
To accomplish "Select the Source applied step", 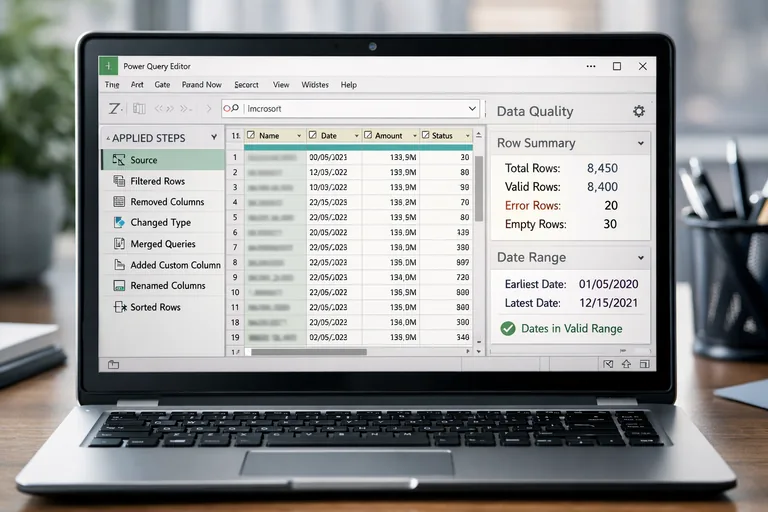I will tap(163, 160).
